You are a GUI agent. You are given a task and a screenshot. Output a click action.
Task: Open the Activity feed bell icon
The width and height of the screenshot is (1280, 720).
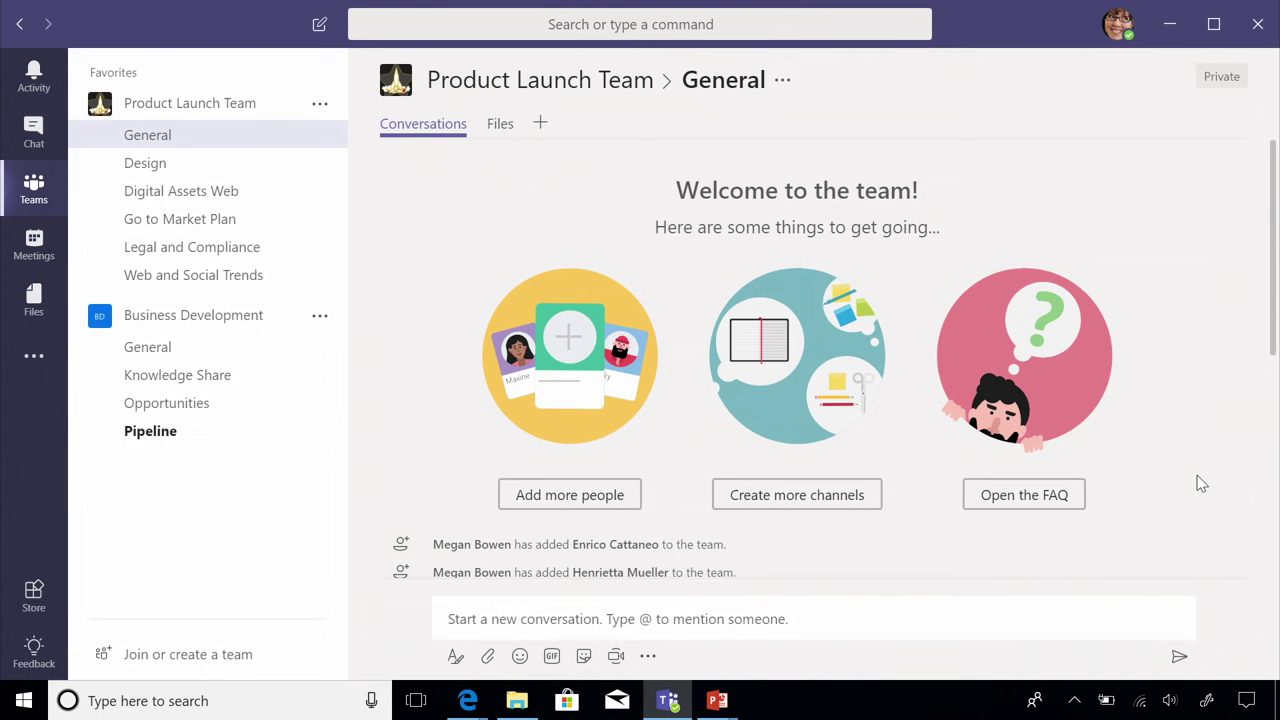34,76
